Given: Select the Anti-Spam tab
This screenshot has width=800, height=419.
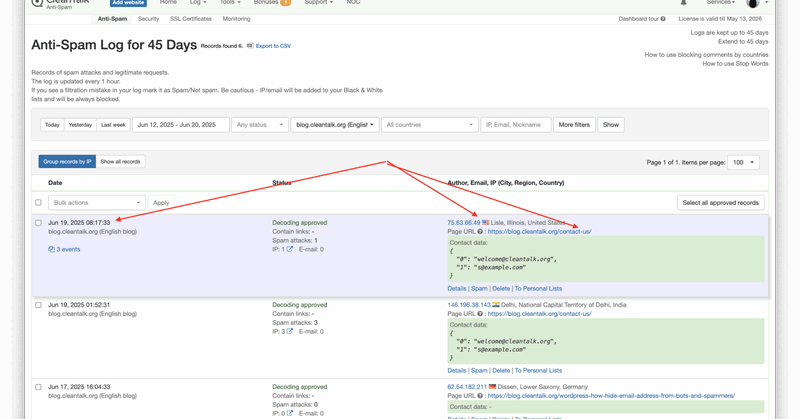Looking at the screenshot, I should [x=112, y=19].
